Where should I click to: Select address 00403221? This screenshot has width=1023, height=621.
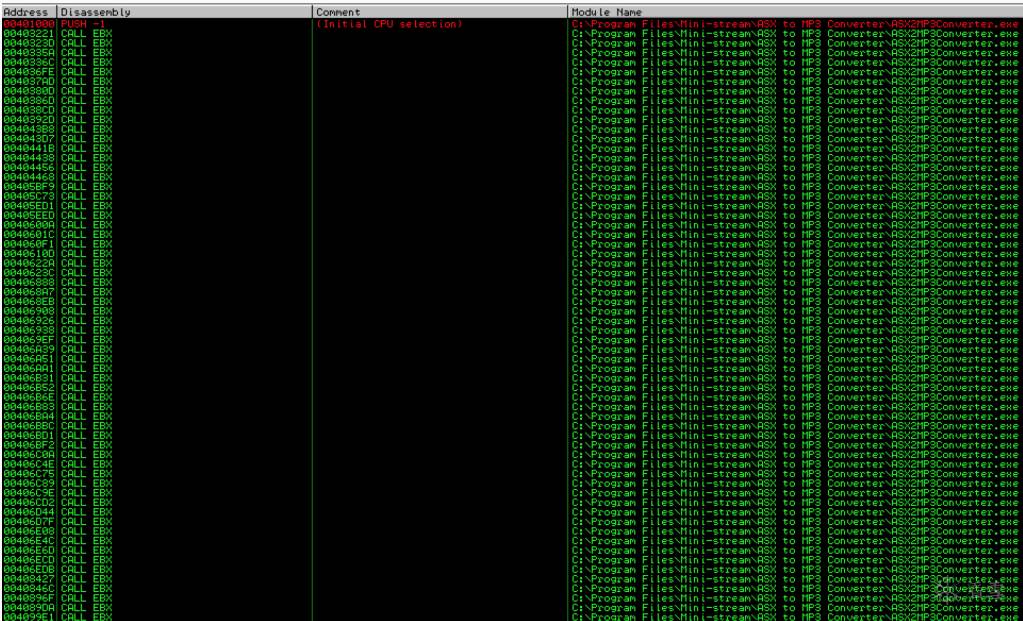pos(29,33)
